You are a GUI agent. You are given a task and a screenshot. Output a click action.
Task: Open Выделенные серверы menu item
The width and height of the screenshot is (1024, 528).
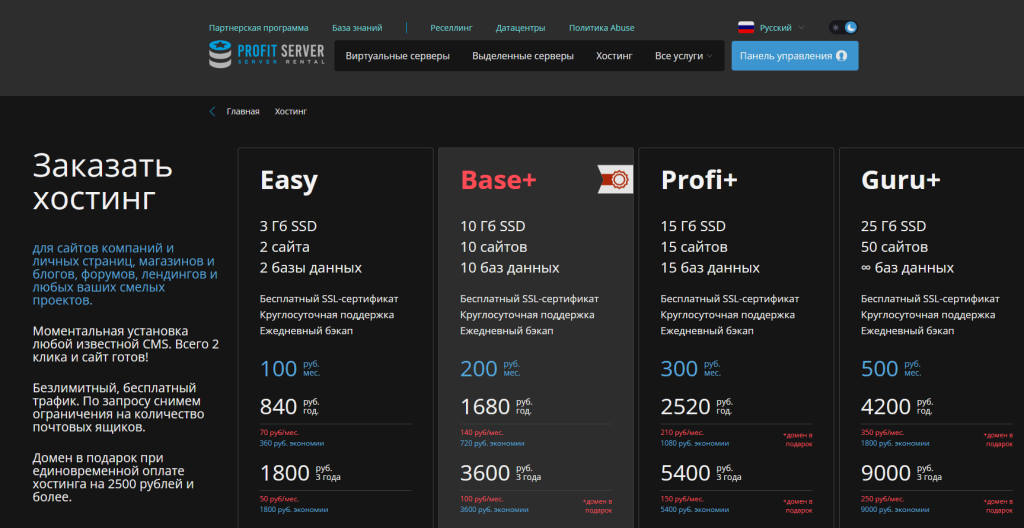(x=523, y=56)
